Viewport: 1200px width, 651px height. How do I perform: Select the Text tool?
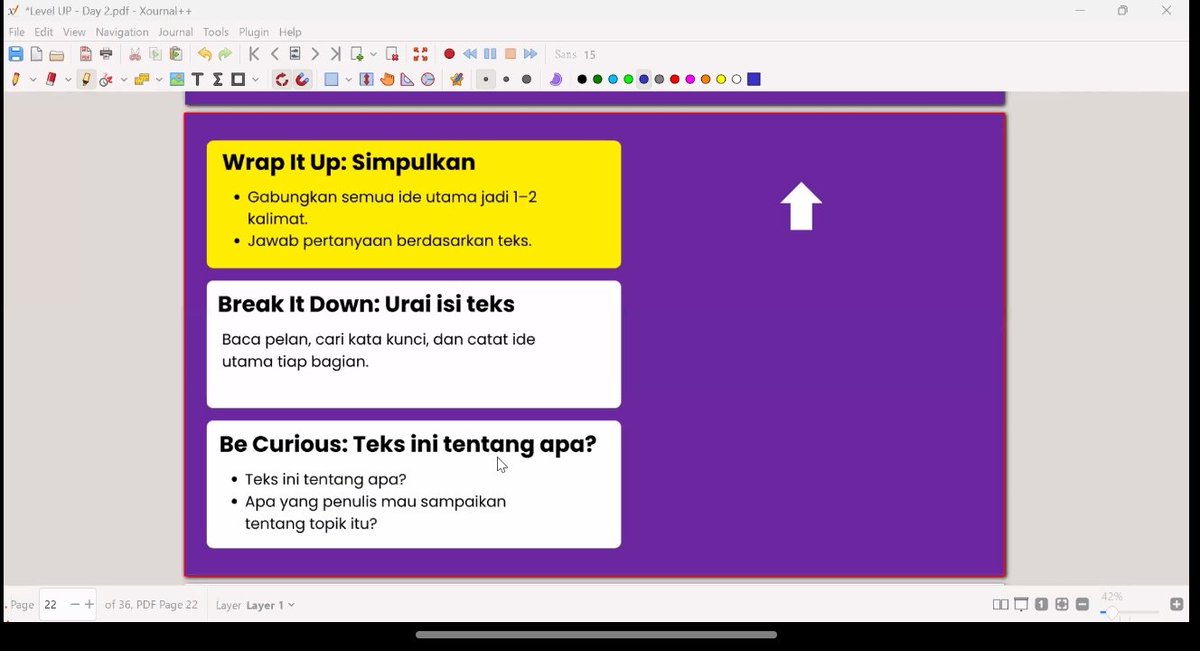[x=197, y=79]
